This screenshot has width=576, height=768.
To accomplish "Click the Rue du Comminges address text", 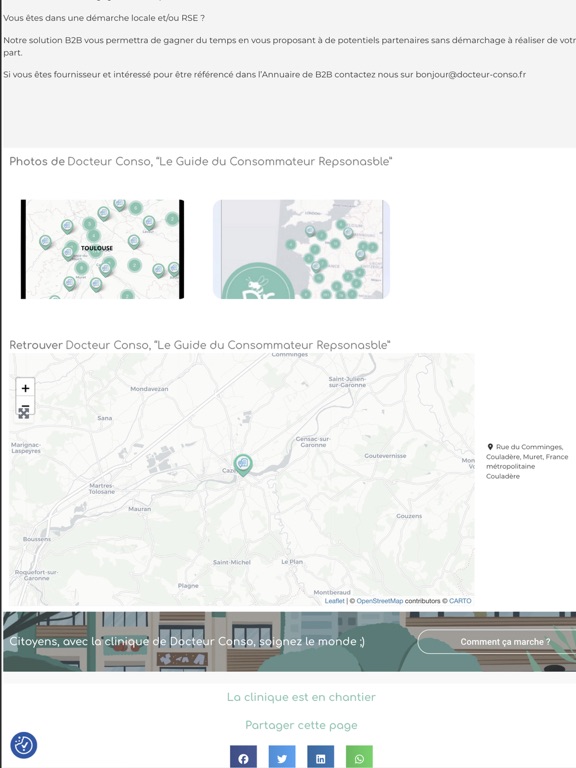I will pos(527,461).
